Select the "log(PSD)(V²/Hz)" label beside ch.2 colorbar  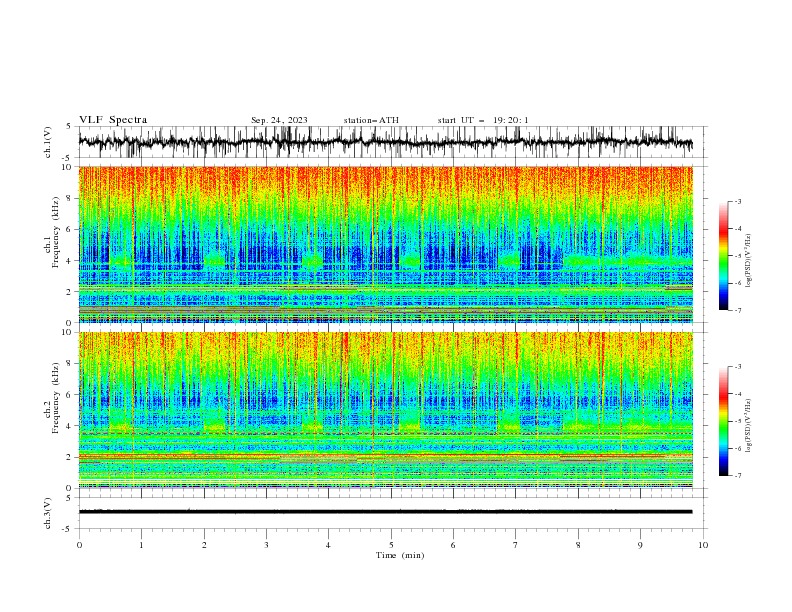pos(748,425)
